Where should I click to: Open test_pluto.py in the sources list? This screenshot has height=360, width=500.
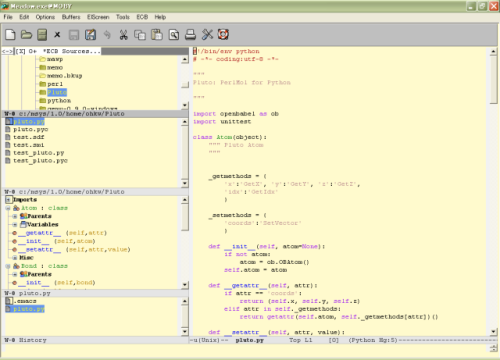39,153
